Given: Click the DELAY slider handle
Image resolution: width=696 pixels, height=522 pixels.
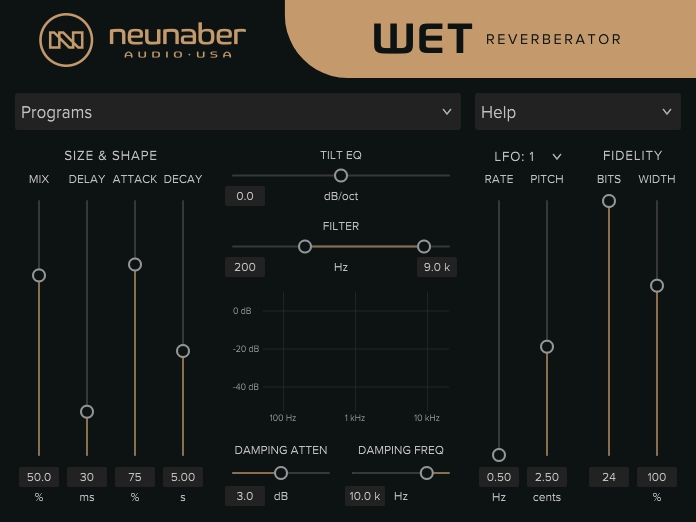Looking at the screenshot, I should click(87, 412).
